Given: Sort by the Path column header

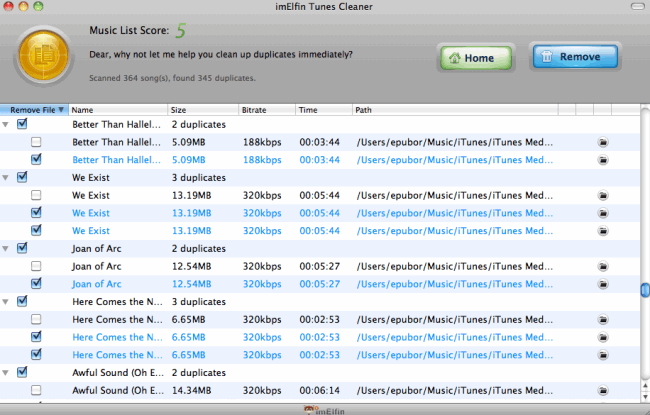Looking at the screenshot, I should (x=455, y=110).
